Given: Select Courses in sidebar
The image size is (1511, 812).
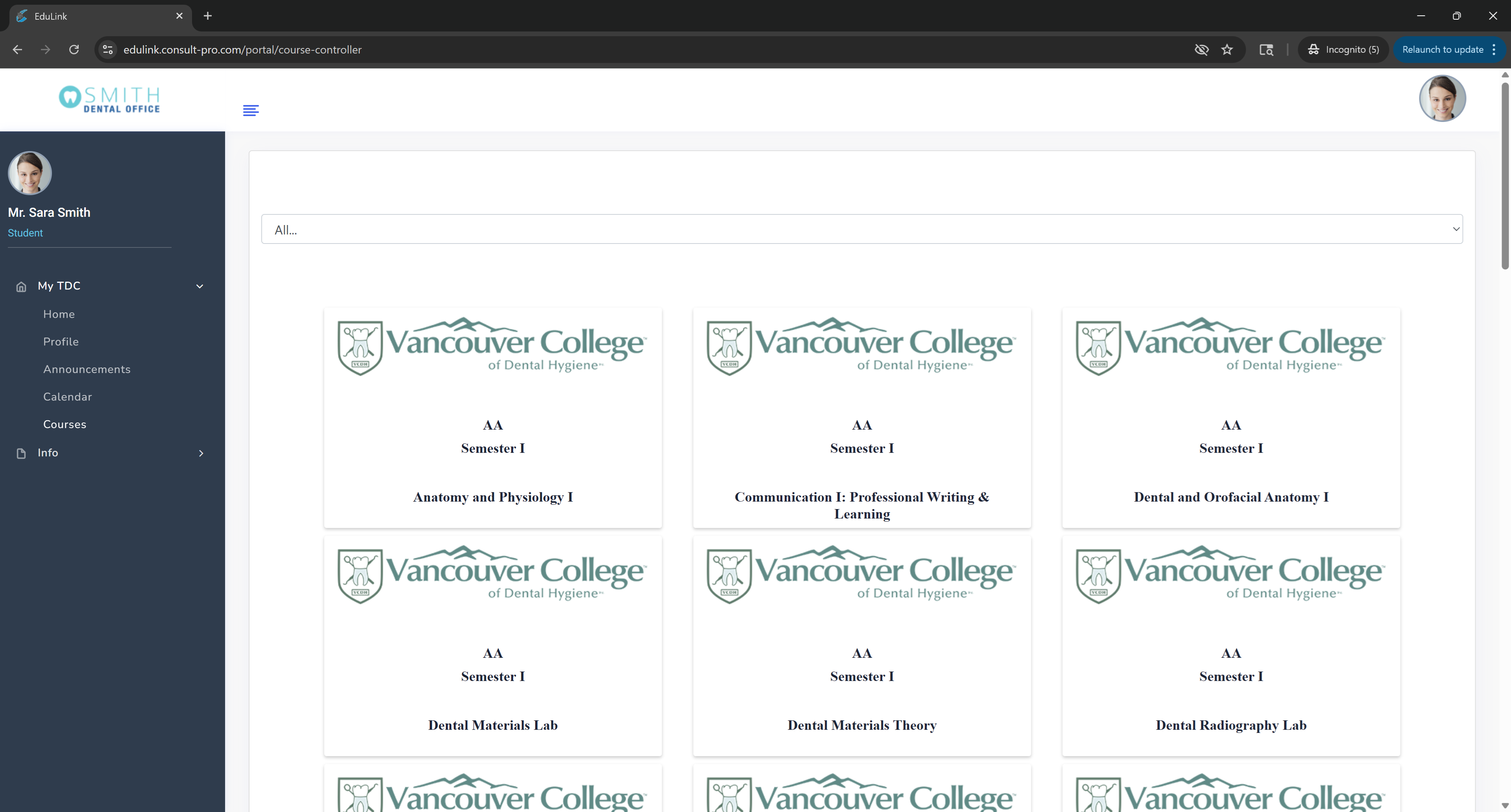Looking at the screenshot, I should 65,424.
